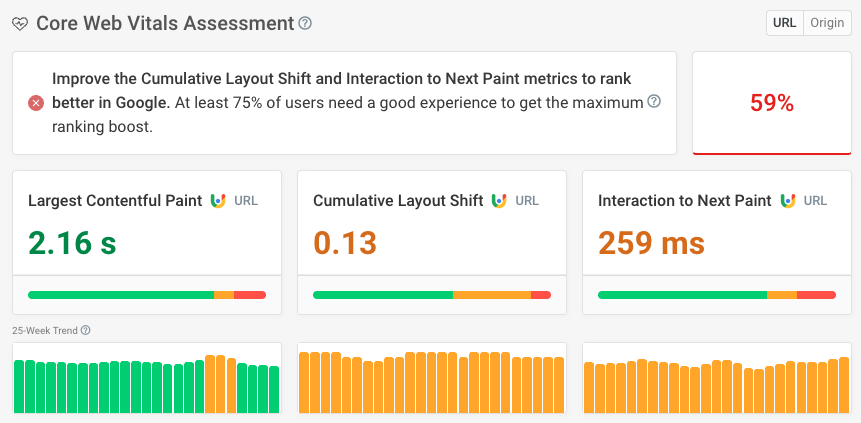Open help icon after maximum ranking boost text

coord(654,102)
